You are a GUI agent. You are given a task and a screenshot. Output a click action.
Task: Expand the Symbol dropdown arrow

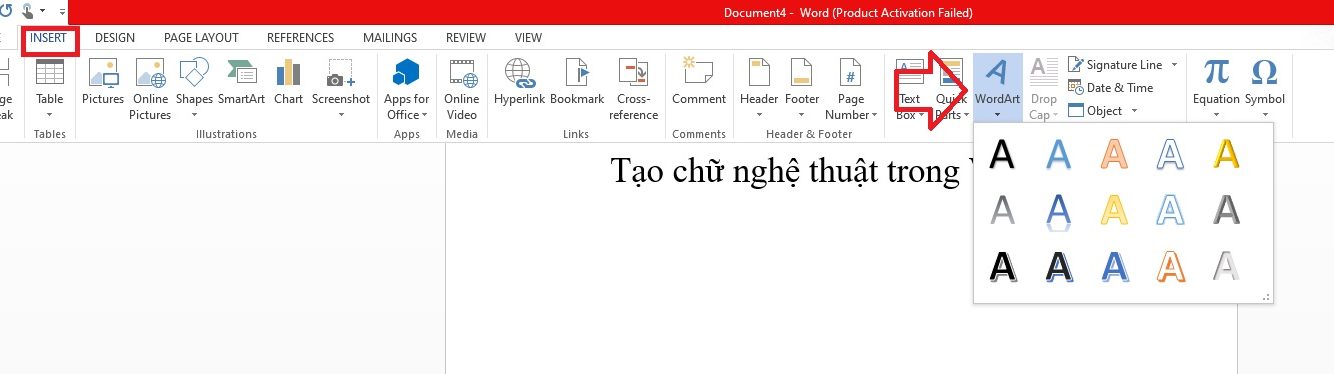[1264, 114]
